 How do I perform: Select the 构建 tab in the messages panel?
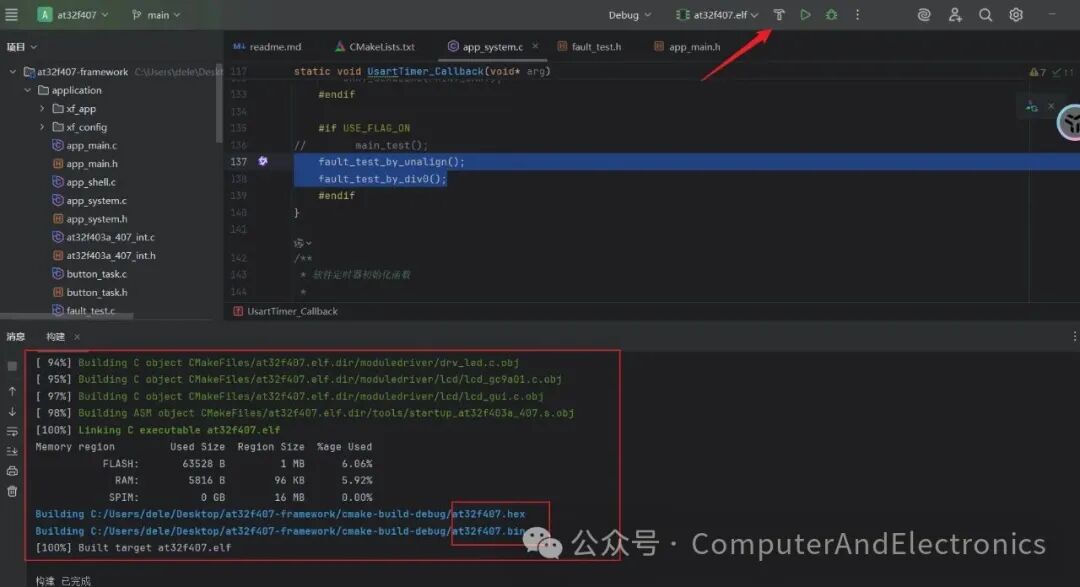(x=55, y=337)
